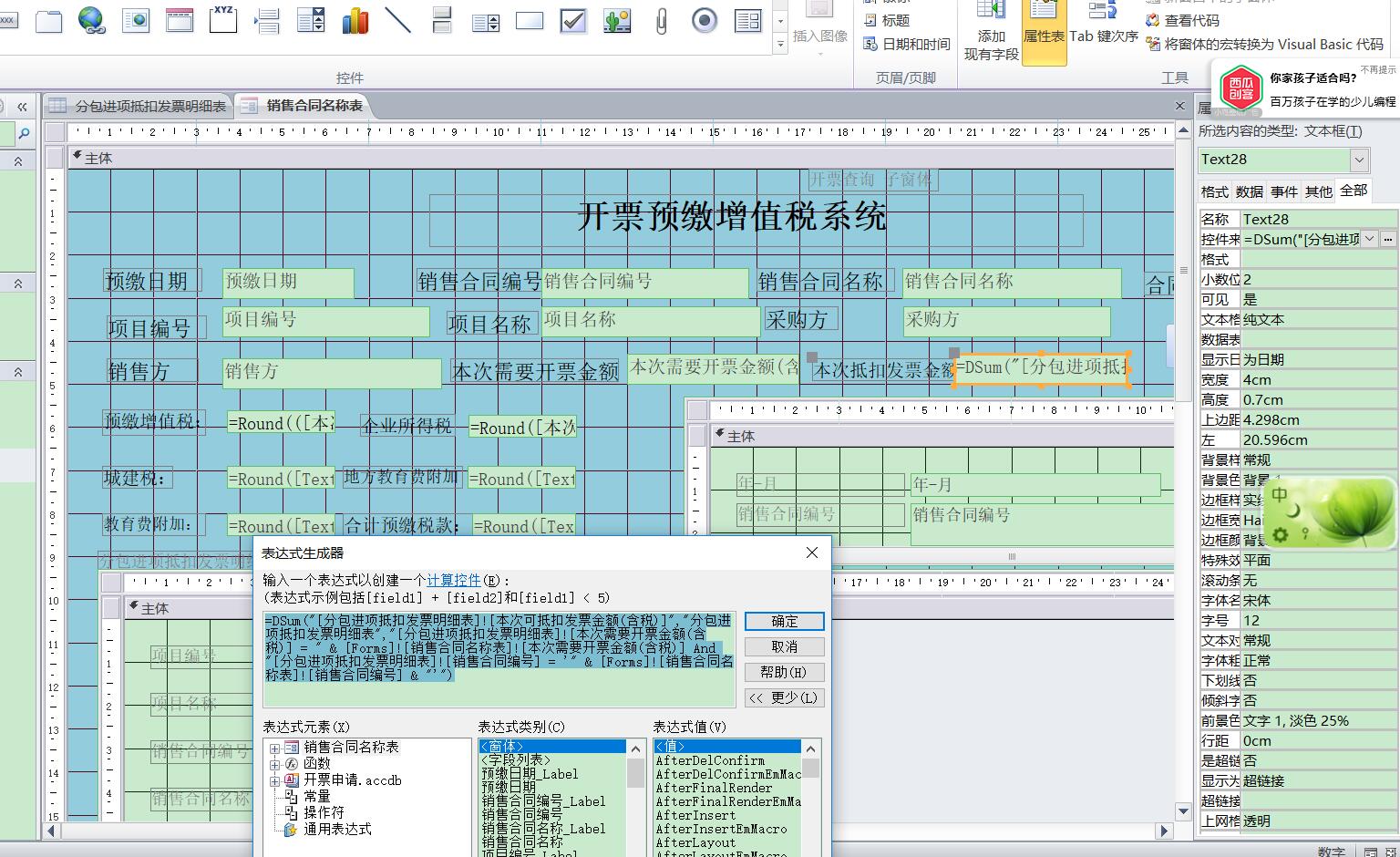Screen dimensions: 1400x857
Task: Select the Combo Box control icon
Action: click(x=311, y=20)
